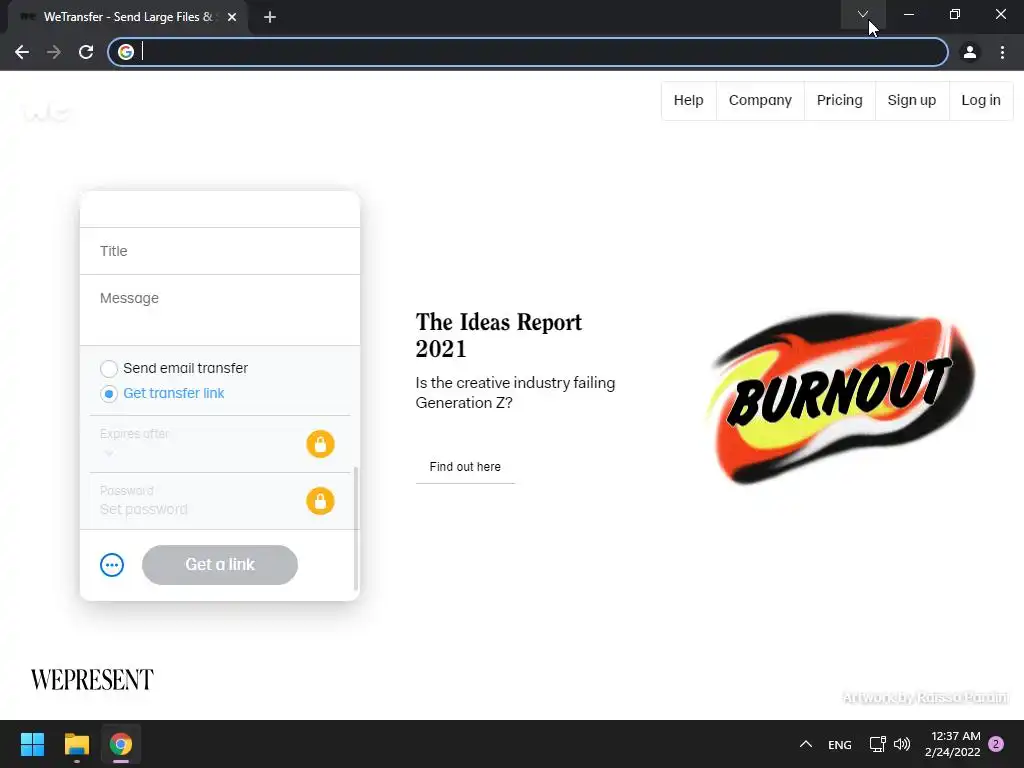Reload the page with the refresh icon
The height and width of the screenshot is (768, 1024).
(x=86, y=52)
